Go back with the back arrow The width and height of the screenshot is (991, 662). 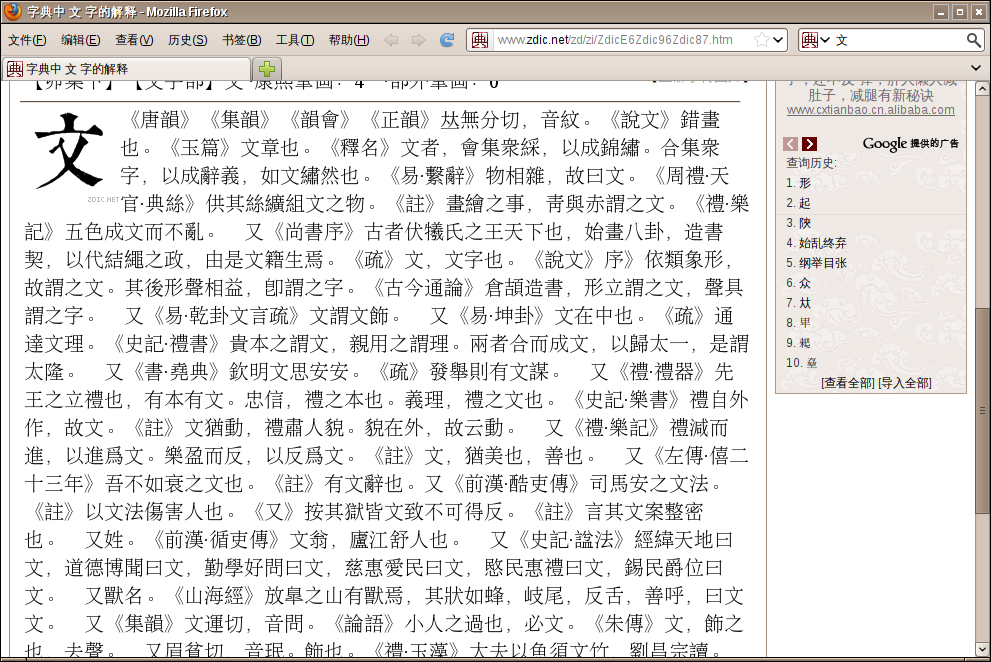pos(391,40)
